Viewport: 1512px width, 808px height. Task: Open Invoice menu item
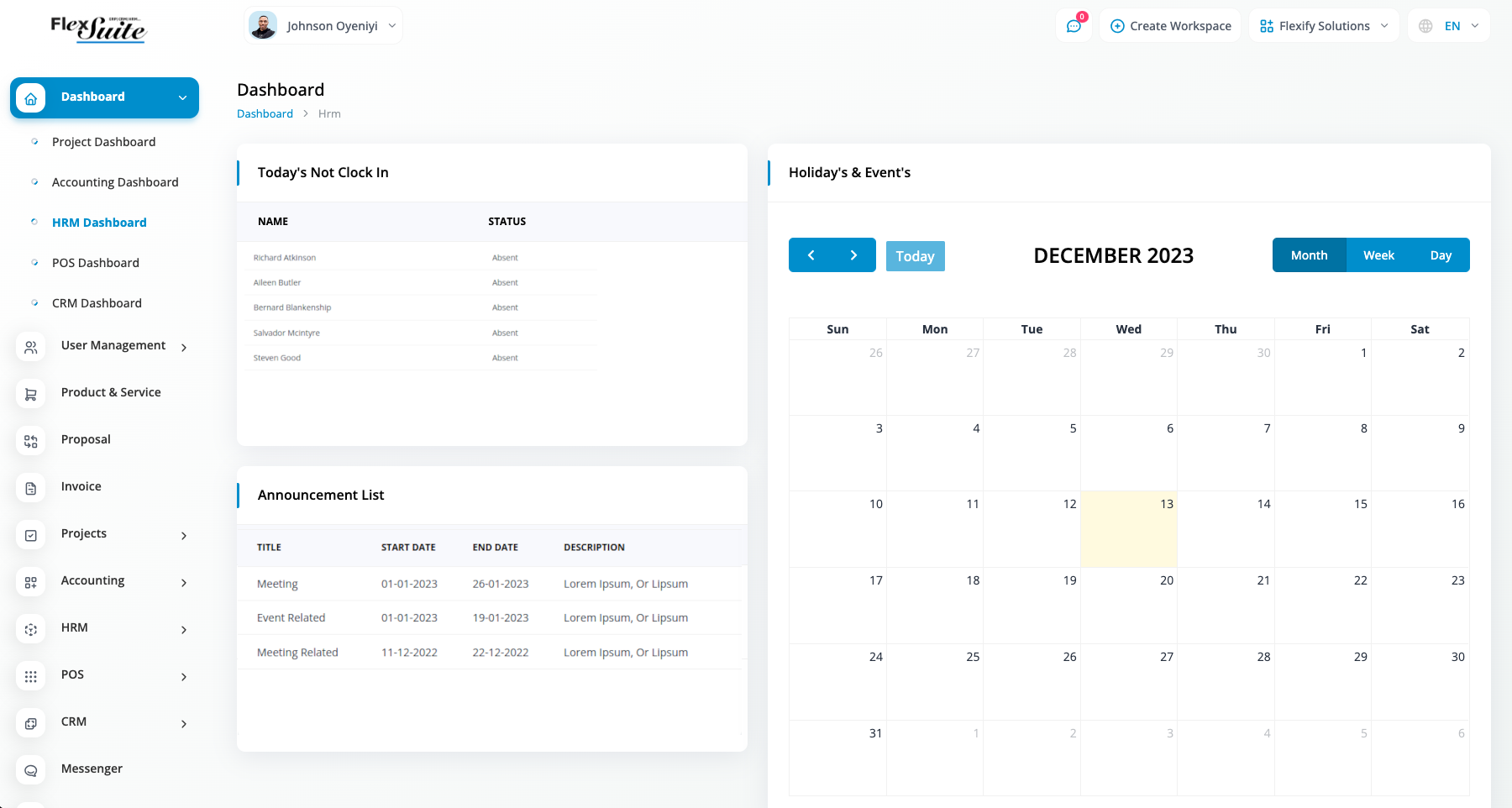pos(81,486)
